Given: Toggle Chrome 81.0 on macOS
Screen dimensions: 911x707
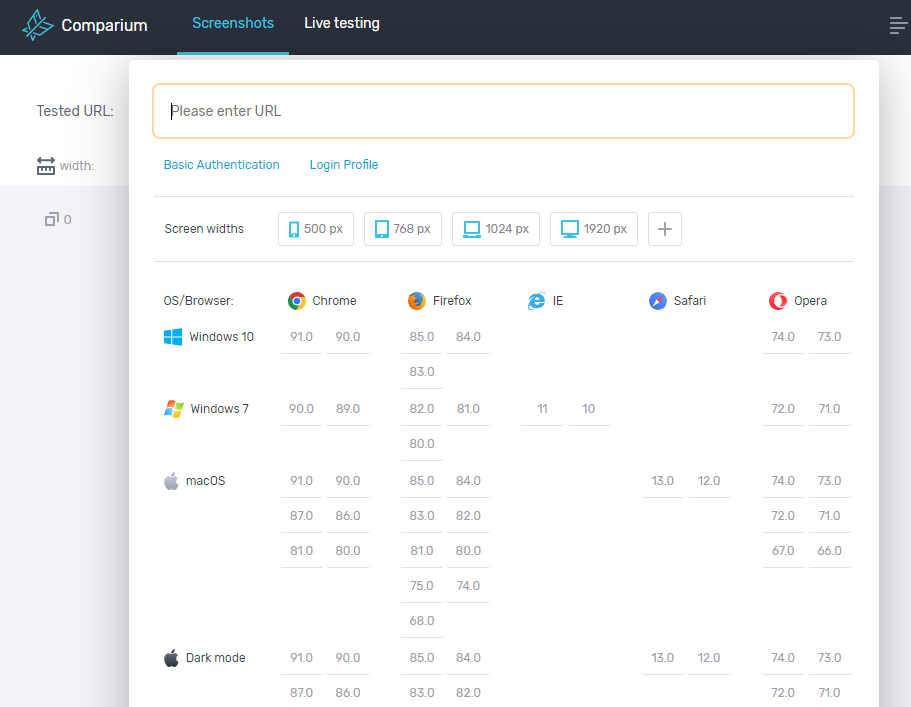Looking at the screenshot, I should click(x=302, y=551).
